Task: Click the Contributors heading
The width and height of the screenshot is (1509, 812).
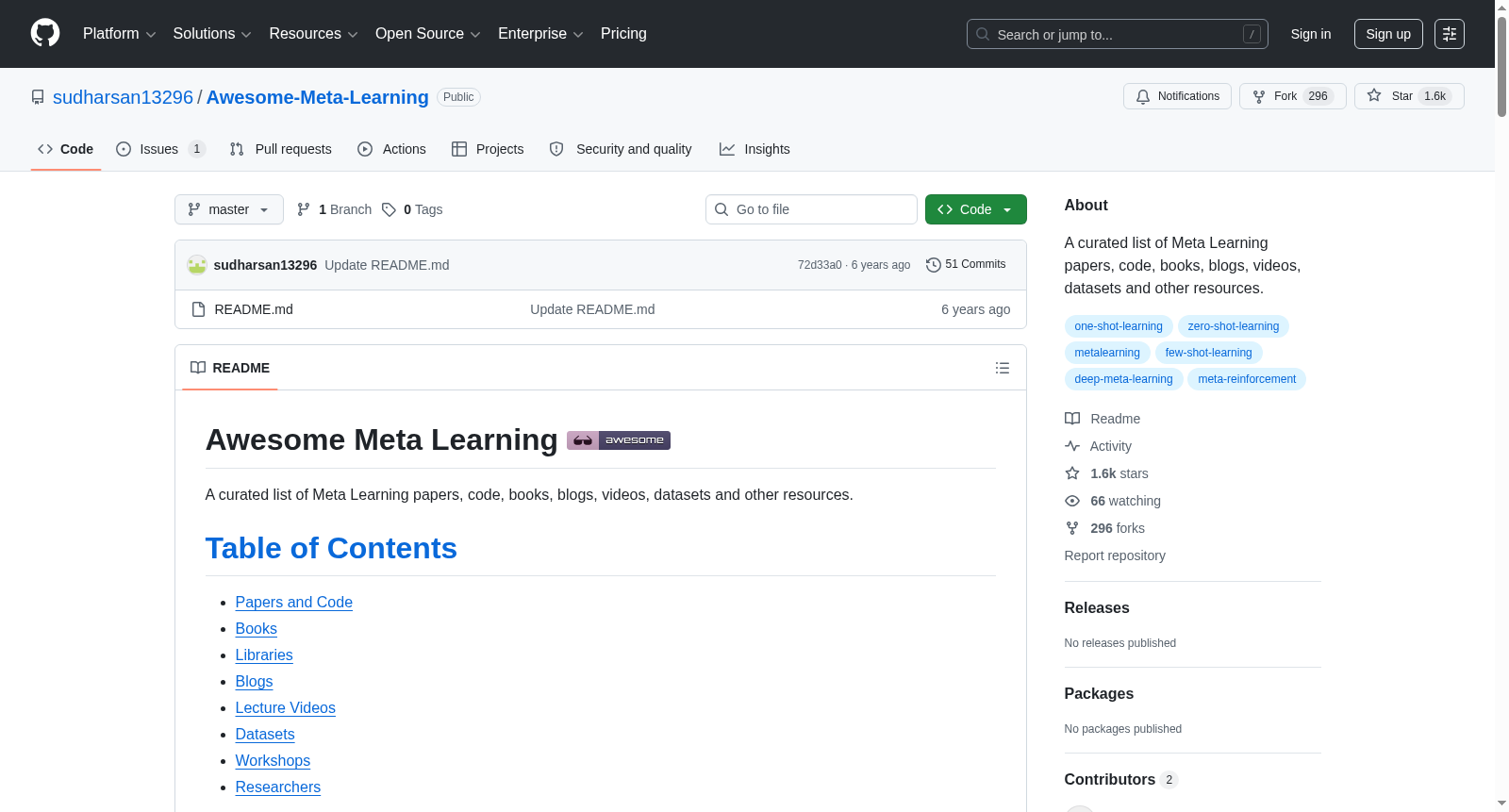Action: 1110,779
